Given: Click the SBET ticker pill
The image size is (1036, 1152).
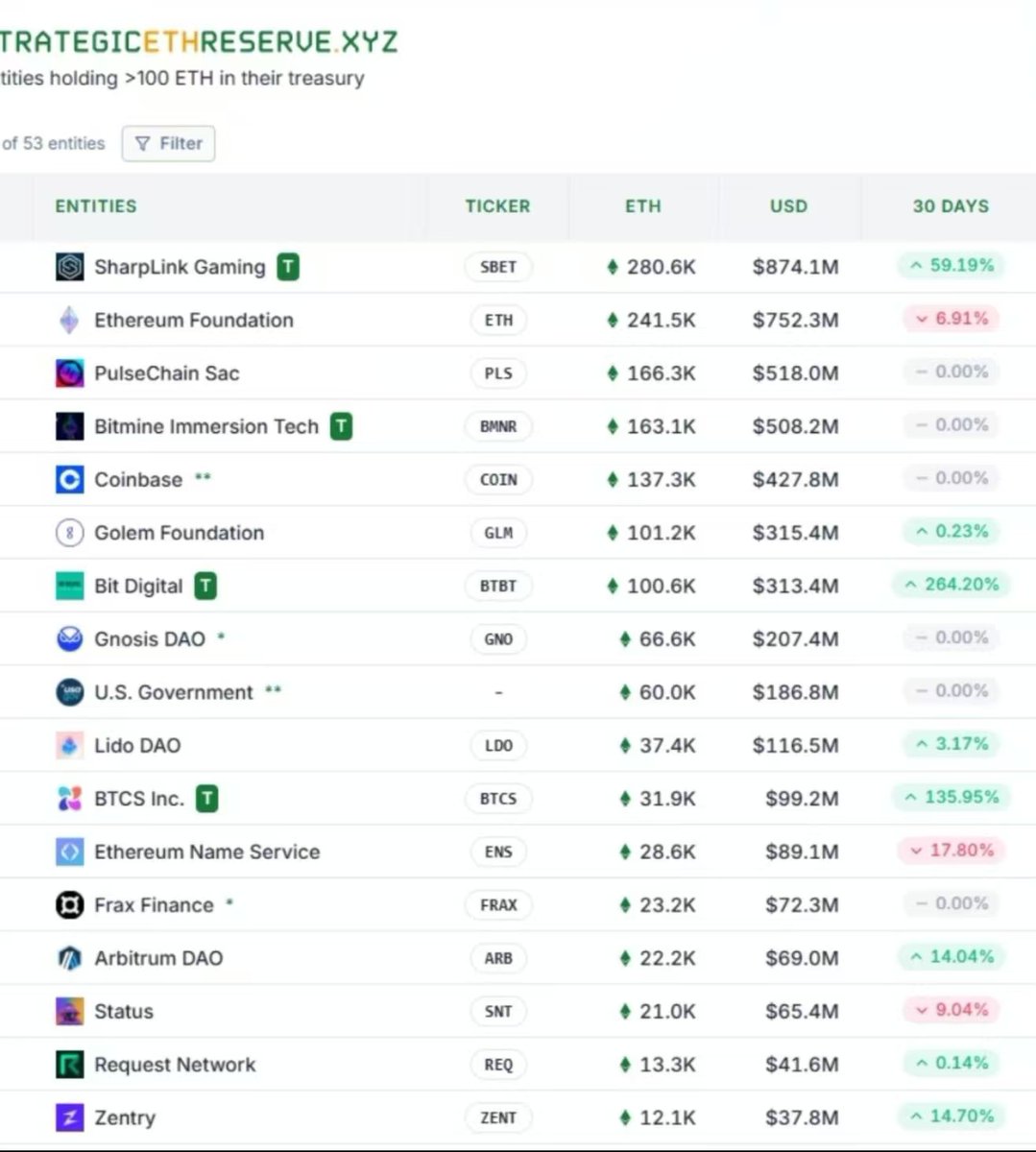Looking at the screenshot, I should (x=498, y=268).
